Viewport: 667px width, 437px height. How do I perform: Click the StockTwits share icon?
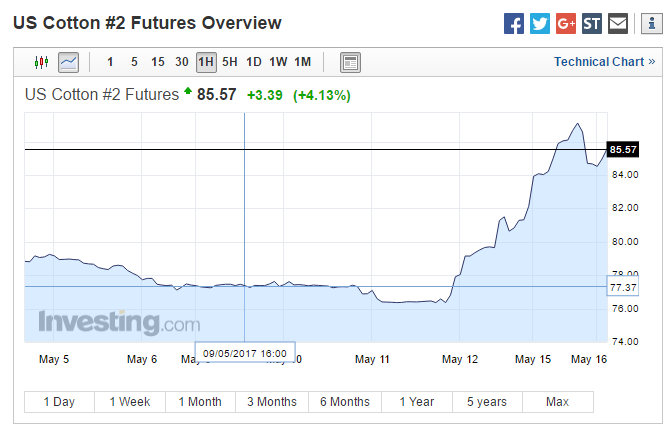(592, 23)
